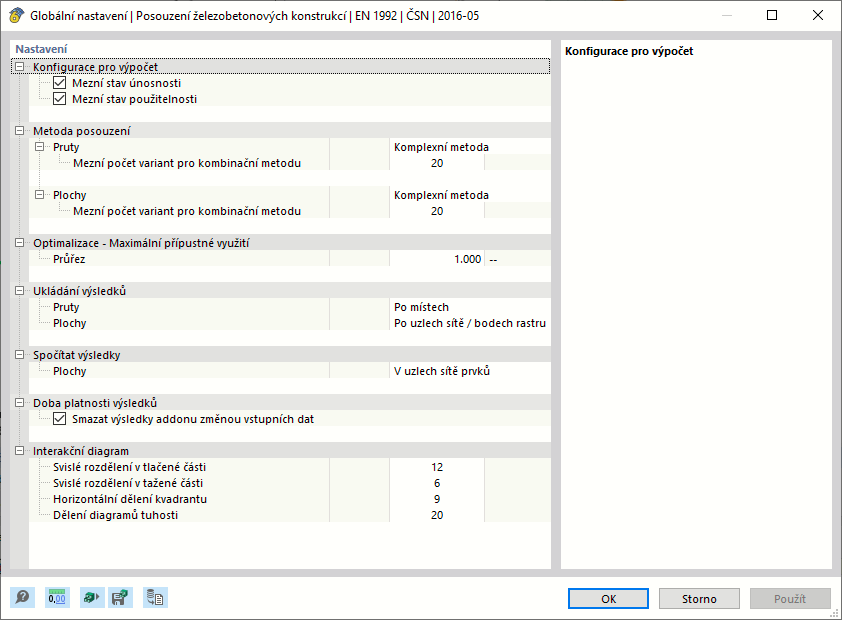Collapse the Plochy subgroup under Metoda posouzení
842x620 pixels.
tap(40, 195)
